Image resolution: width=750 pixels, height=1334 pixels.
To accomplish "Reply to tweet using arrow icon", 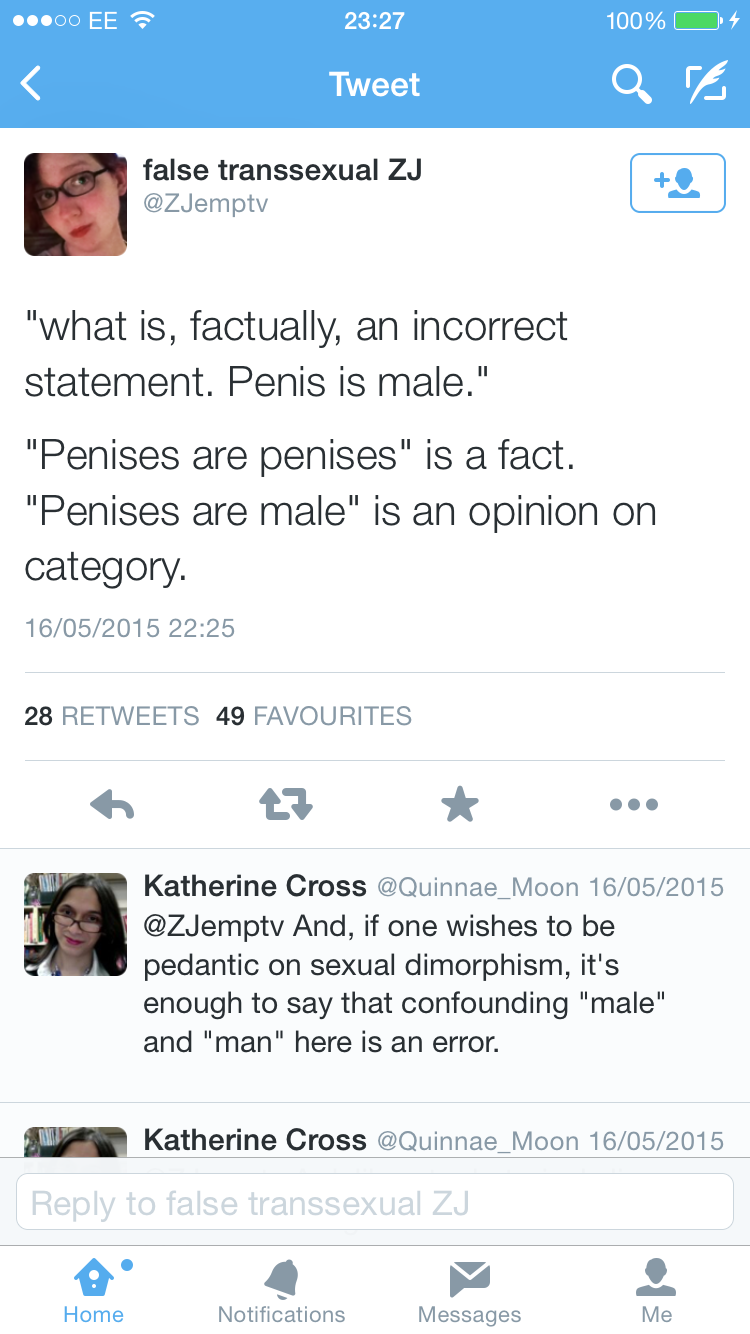I will tap(112, 804).
